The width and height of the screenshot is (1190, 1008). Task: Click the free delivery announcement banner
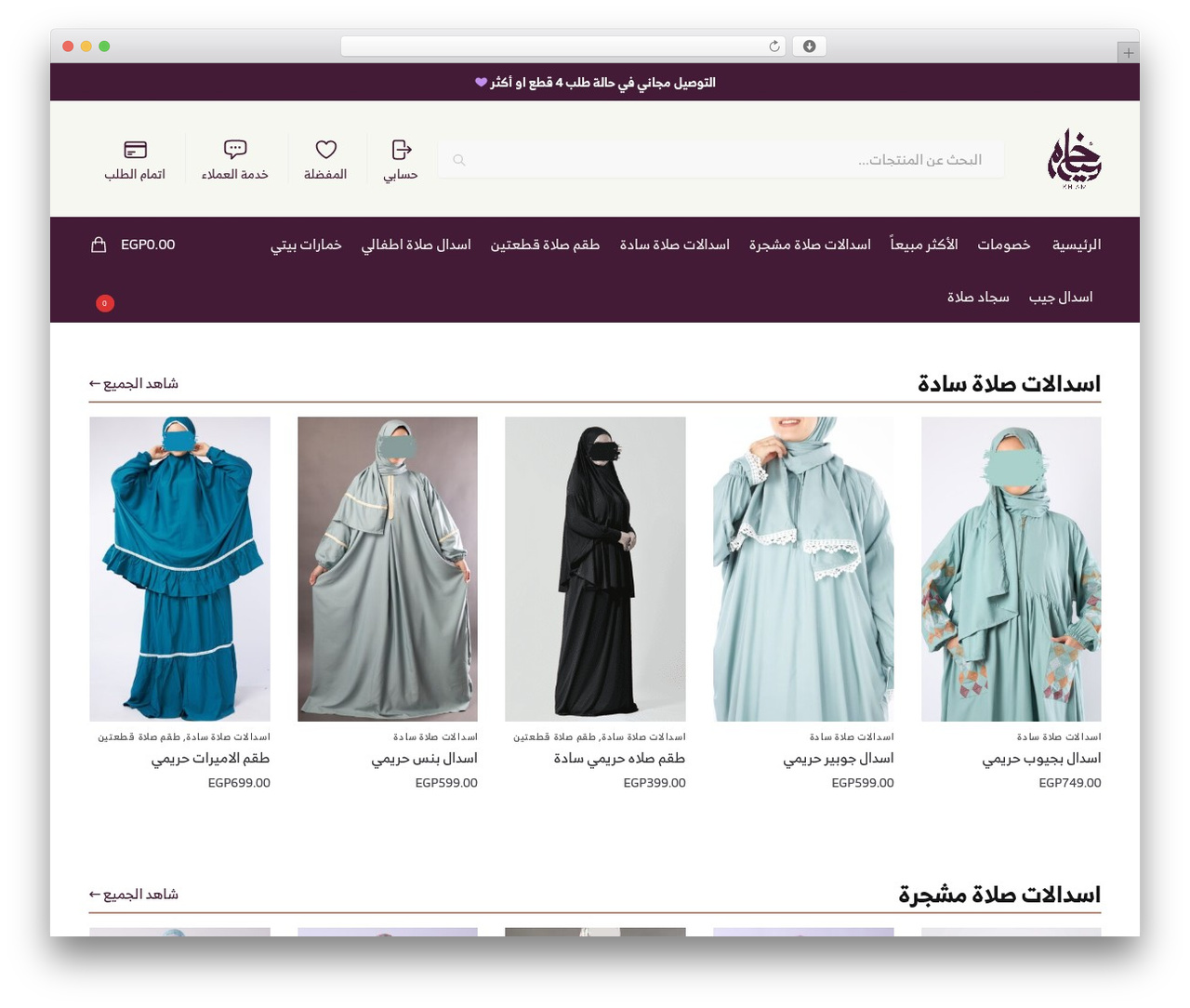coord(595,82)
